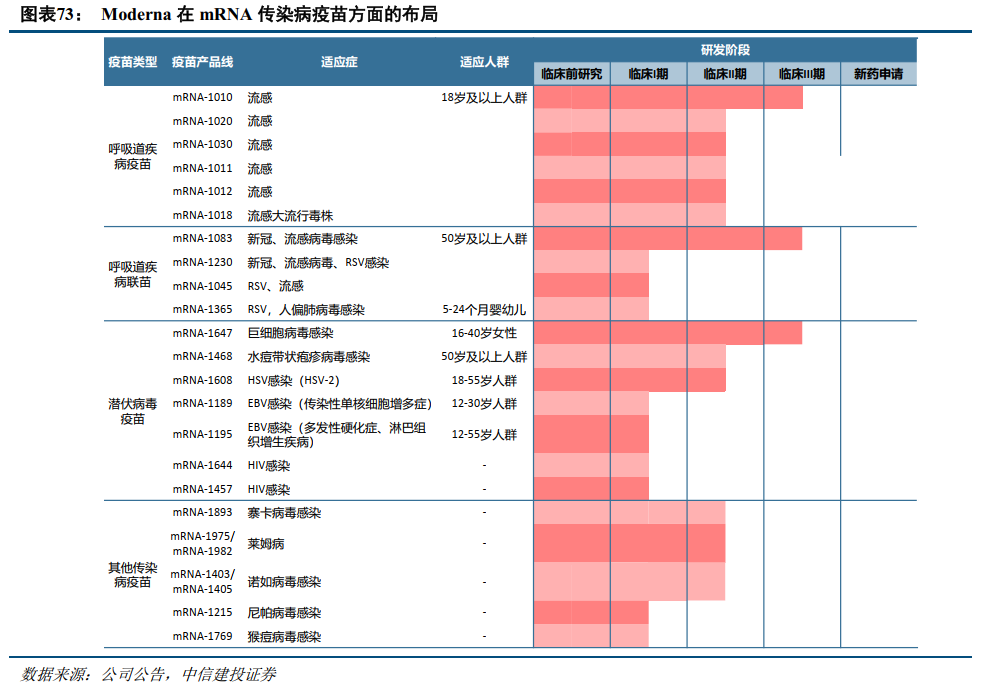Viewport: 984px width, 690px height.
Task: Click the '呼吸道疾病疫苗' category label
Action: click(x=132, y=156)
